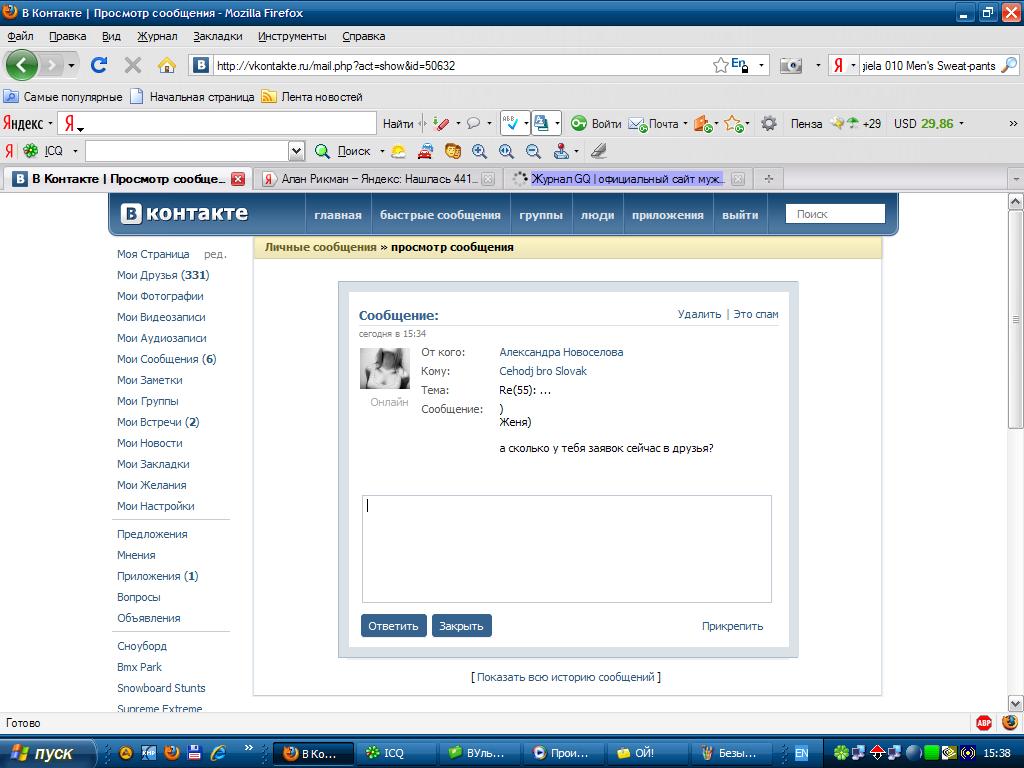Click the spell check icon in the Yandex bar

[x=510, y=123]
